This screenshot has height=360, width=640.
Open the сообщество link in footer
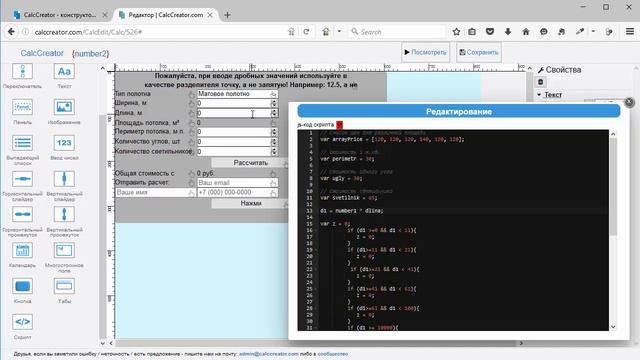click(x=333, y=354)
